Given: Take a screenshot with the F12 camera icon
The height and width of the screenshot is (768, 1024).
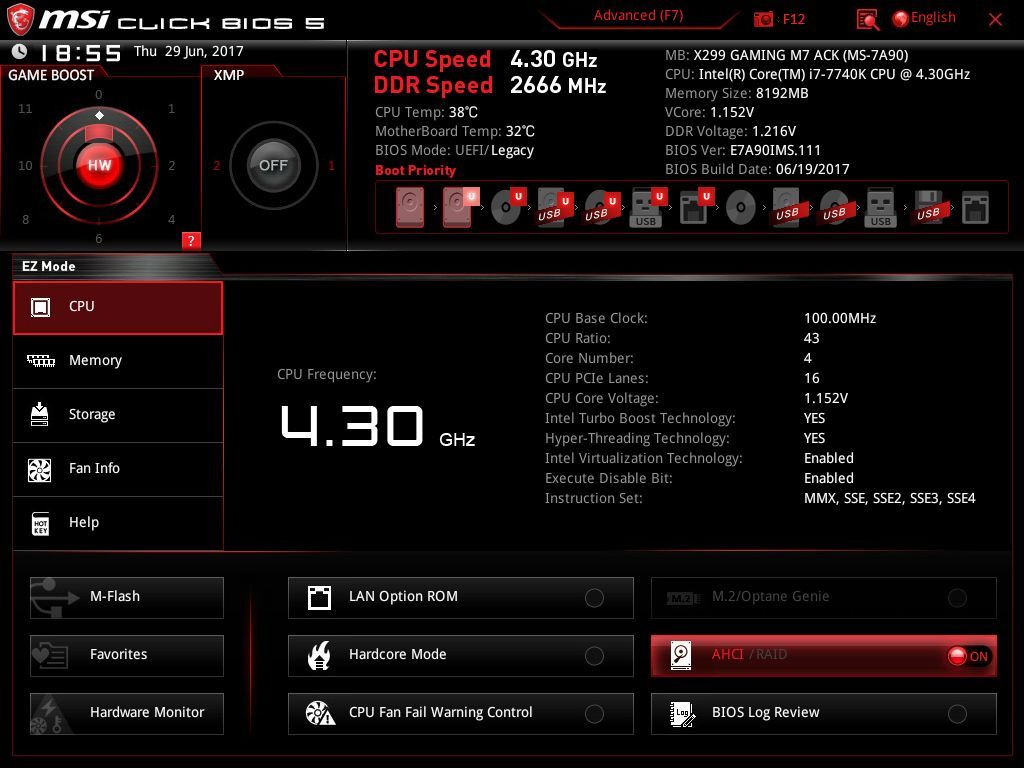Looking at the screenshot, I should pos(763,19).
